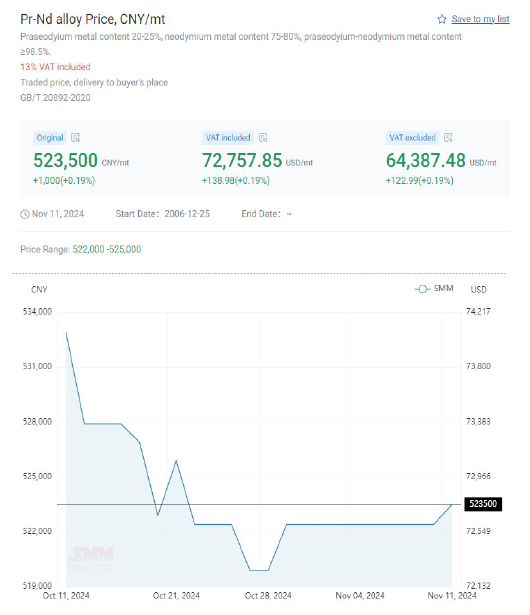Click the search icon next to VAT excluded
Screen dimensions: 530x615
pyautogui.click(x=448, y=138)
